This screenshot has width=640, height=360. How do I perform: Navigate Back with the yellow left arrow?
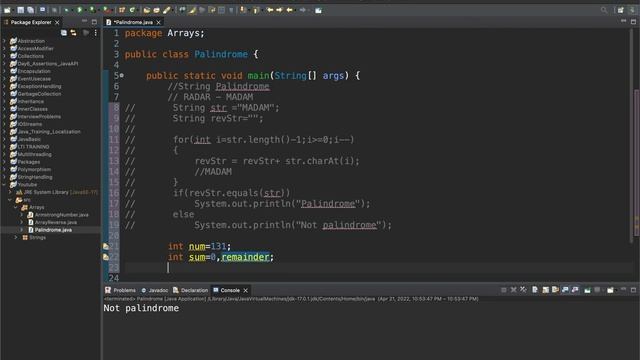pos(289,10)
